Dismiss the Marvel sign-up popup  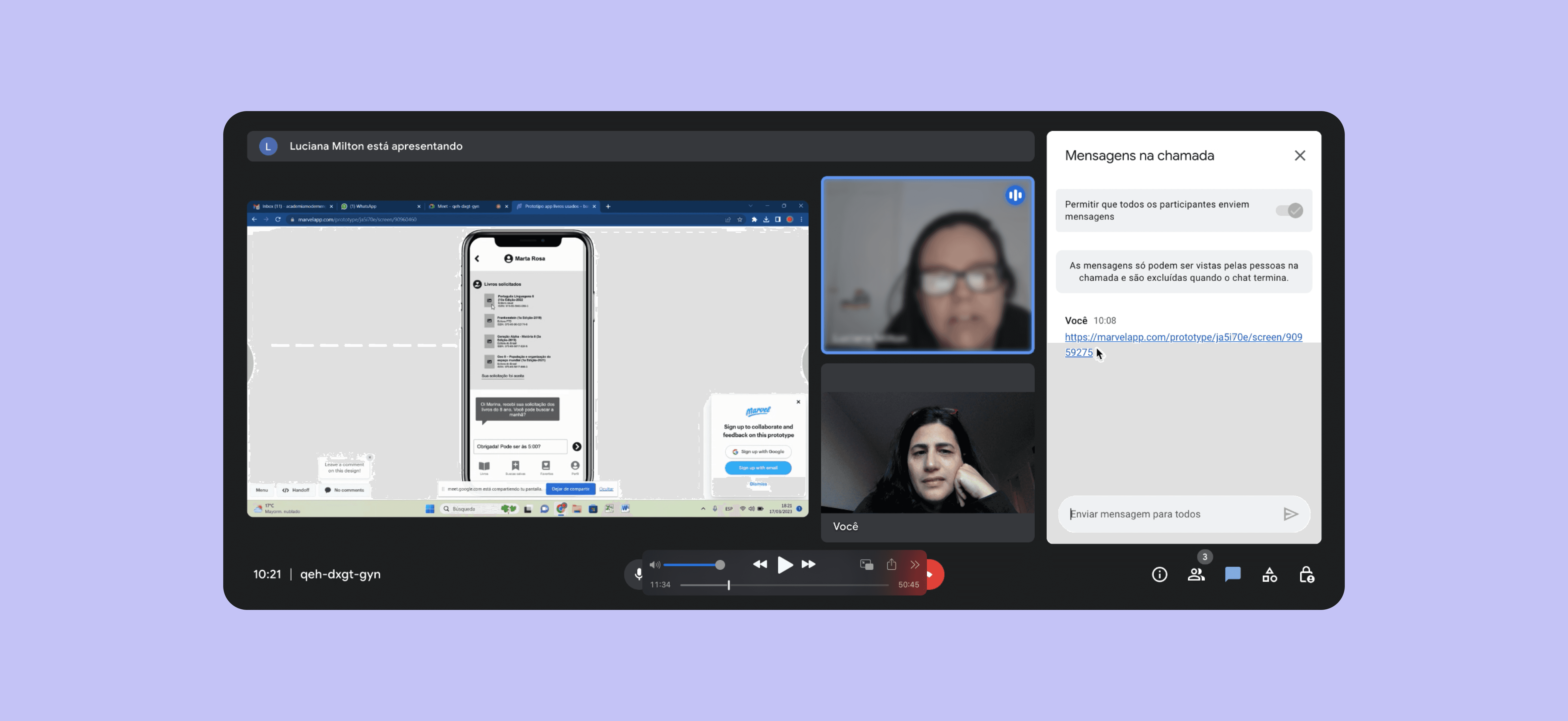pos(758,484)
